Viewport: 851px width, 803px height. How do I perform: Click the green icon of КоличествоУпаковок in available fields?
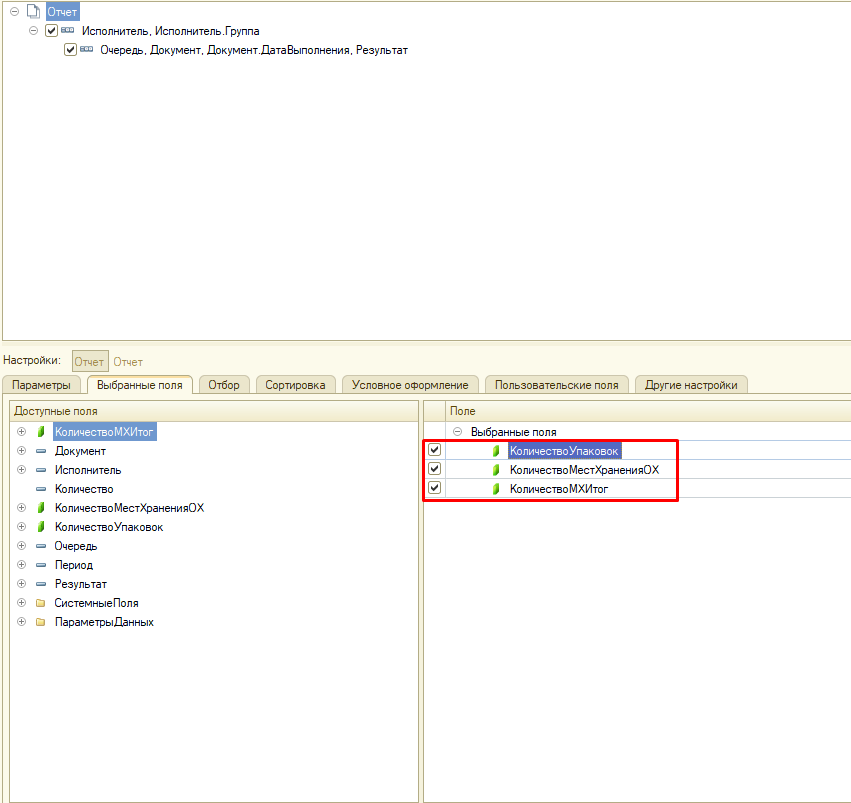coord(41,527)
